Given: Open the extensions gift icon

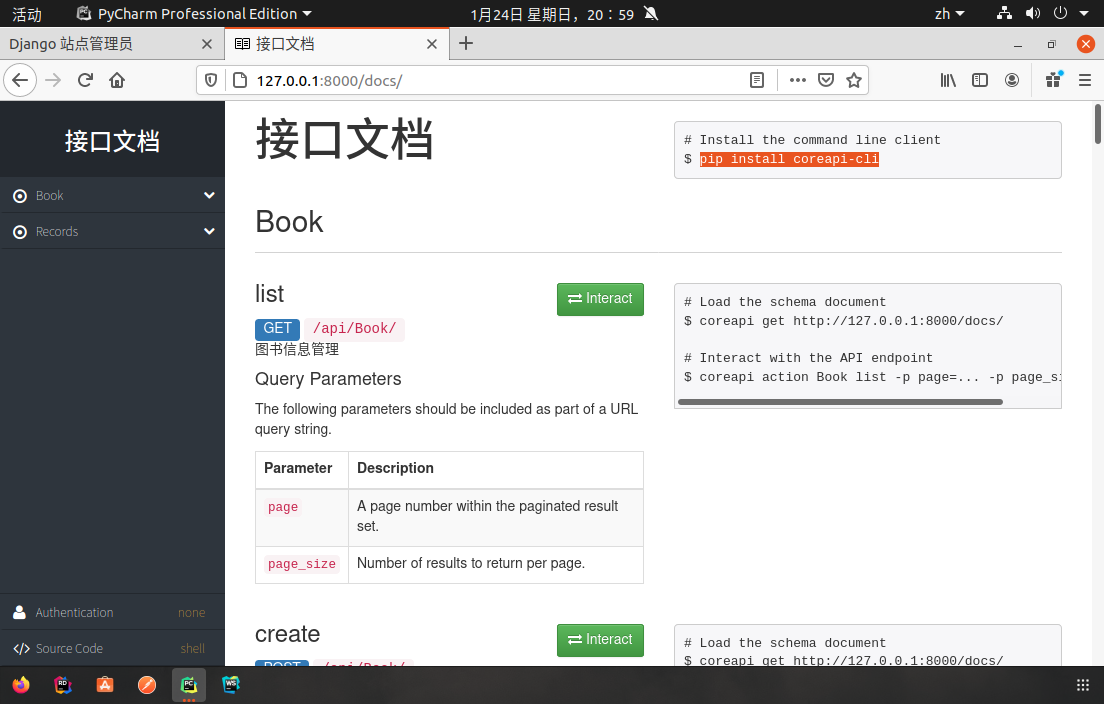Looking at the screenshot, I should [x=1053, y=80].
